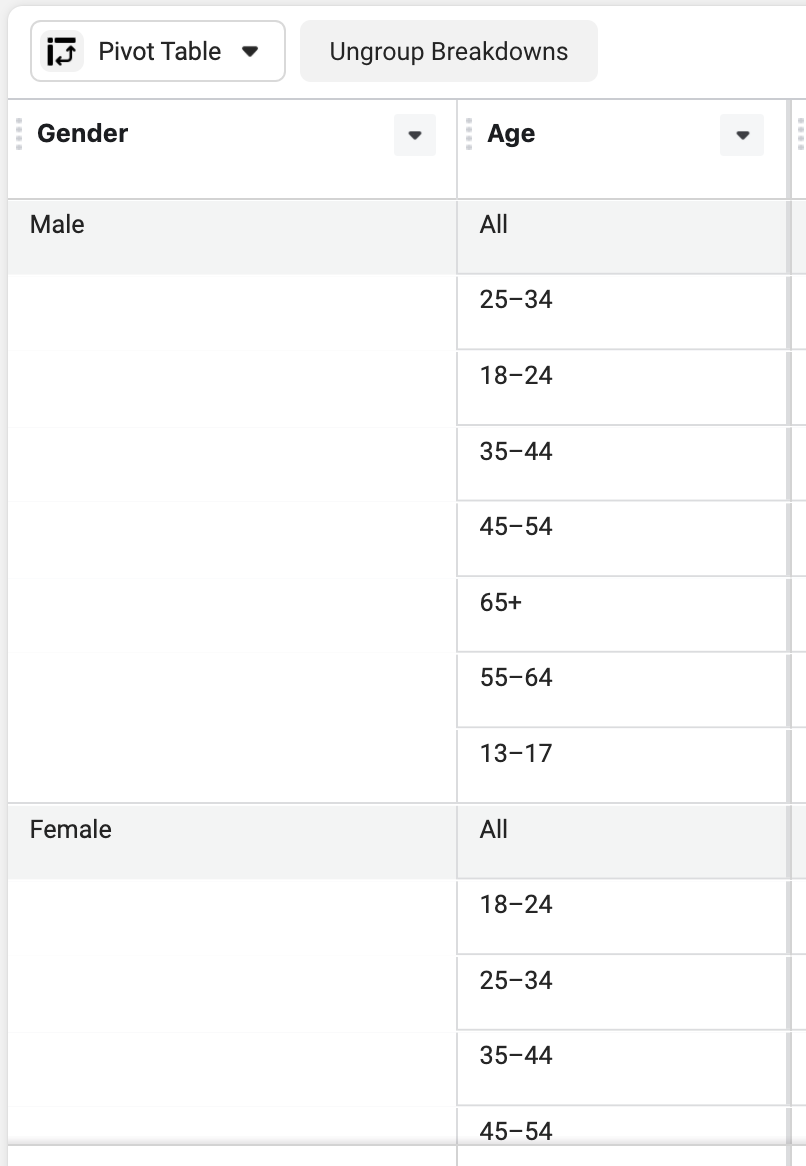Screen dimensions: 806x1166
Task: Click the Female 18–24 age cell
Action: [x=516, y=905]
